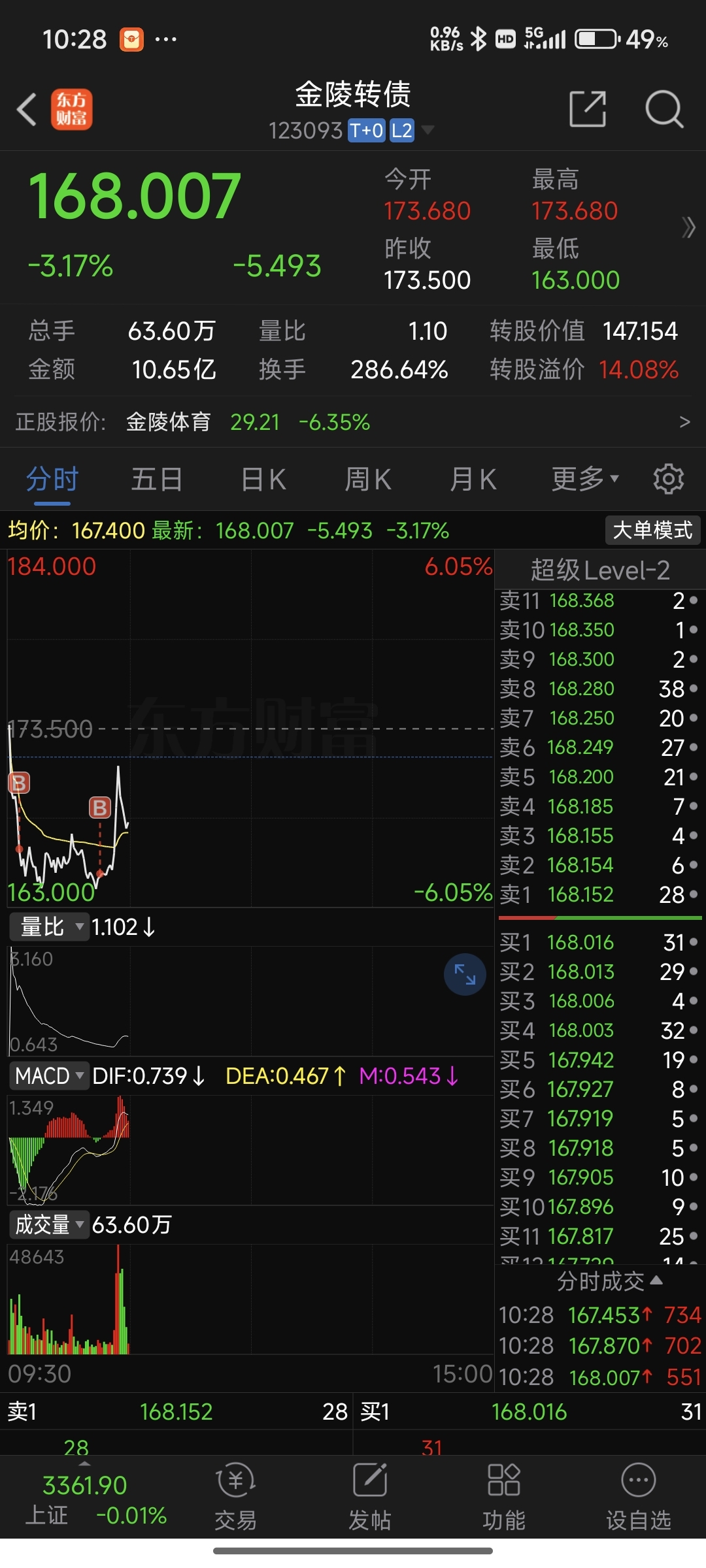Open the 量比 indicator dropdown
Screen dimensions: 706x1568
pyautogui.click(x=49, y=927)
